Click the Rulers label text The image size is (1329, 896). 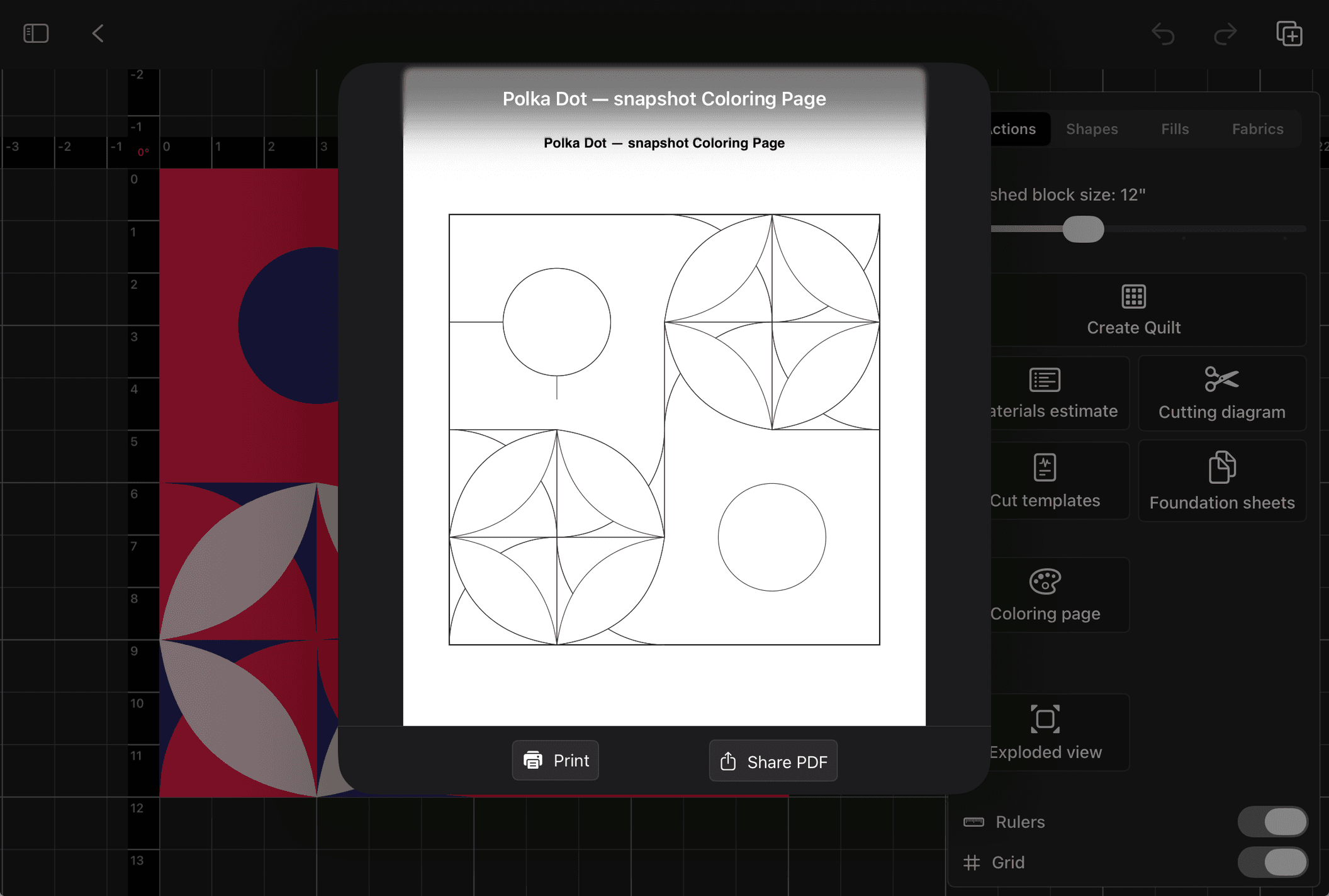(x=1020, y=822)
